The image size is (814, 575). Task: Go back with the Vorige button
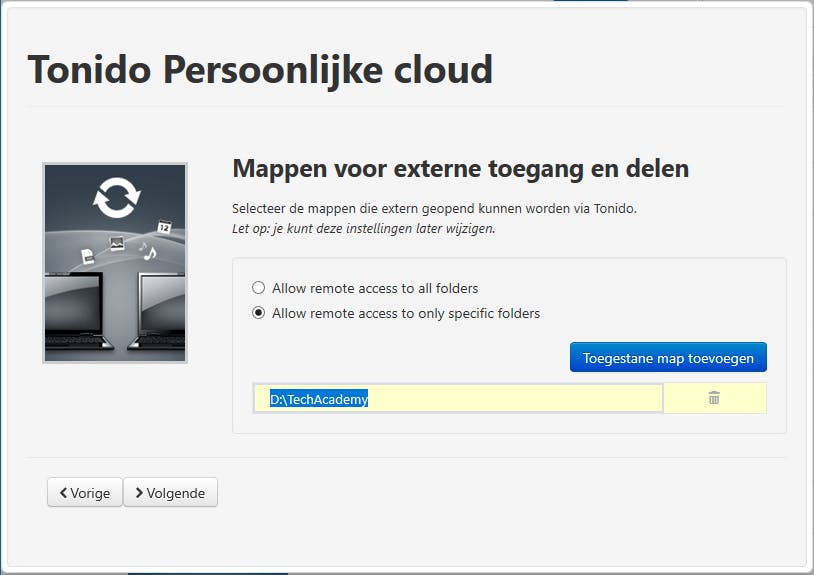pyautogui.click(x=85, y=492)
